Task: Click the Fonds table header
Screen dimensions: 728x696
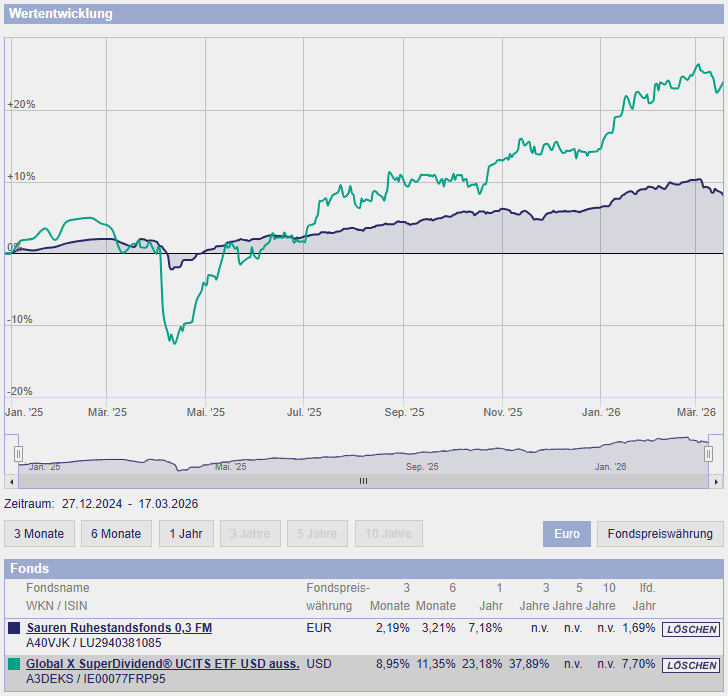Action: [x=364, y=568]
